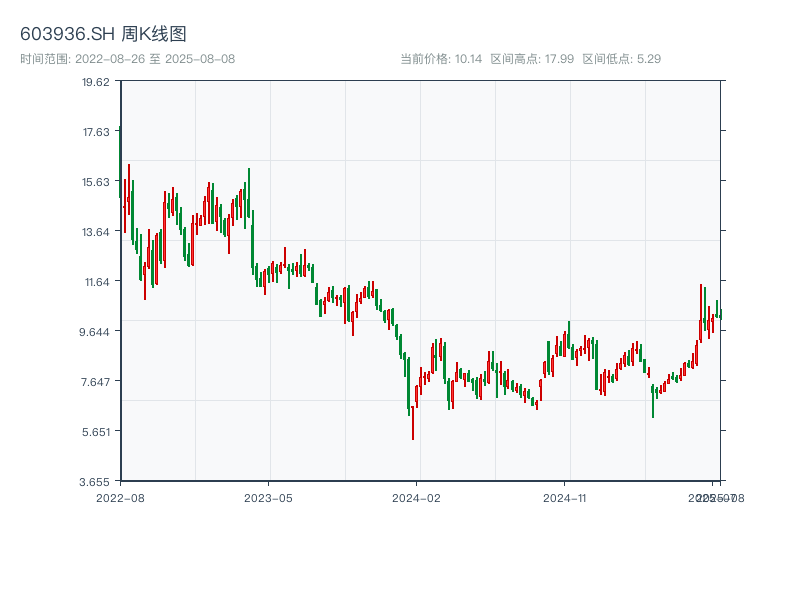800x600 pixels.
Task: Click the 13.64 y-axis price label
Action: point(96,231)
